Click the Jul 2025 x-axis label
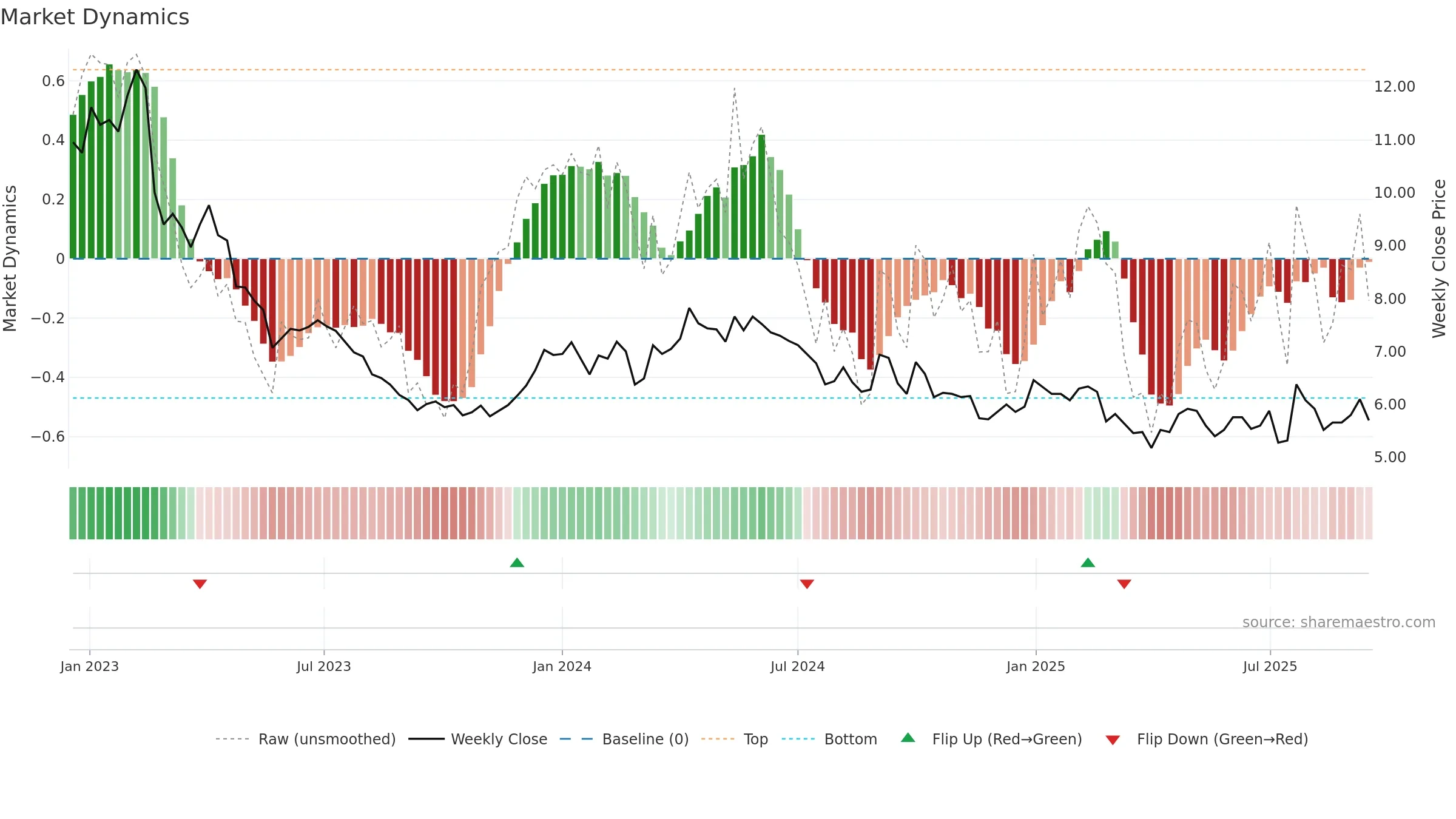The height and width of the screenshot is (819, 1456). coord(1270,667)
